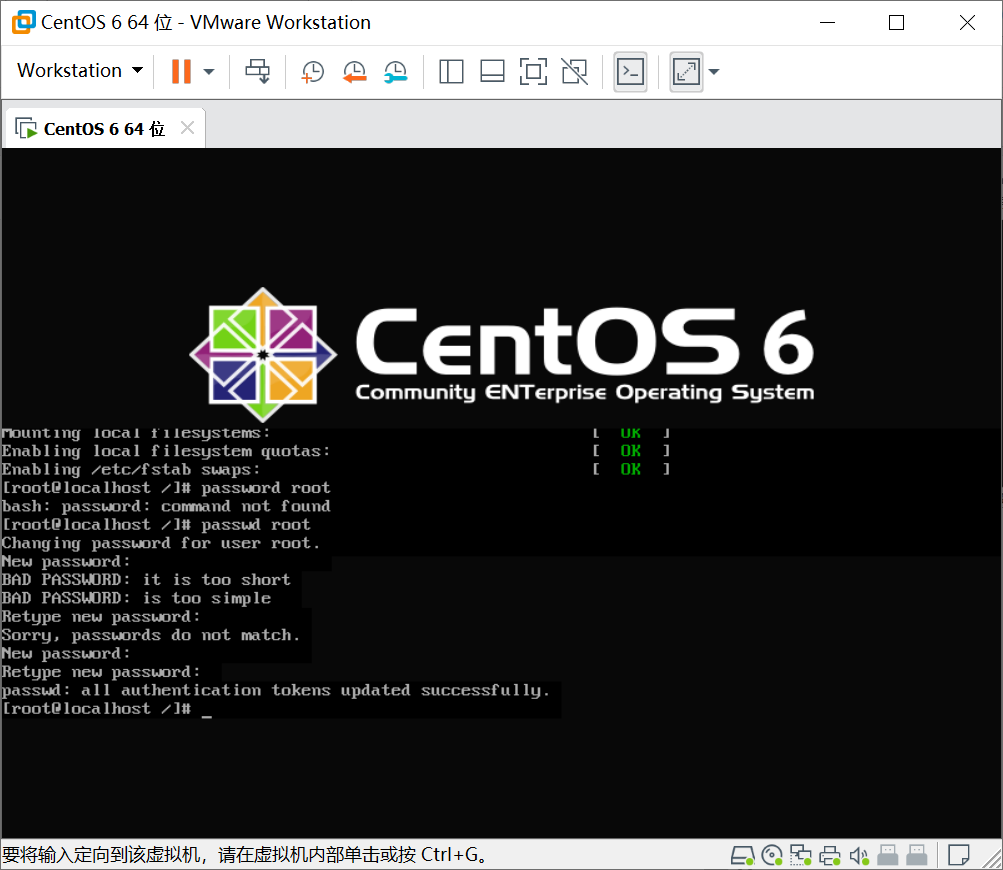Select the CentOS 6 64 位 tab
1003x870 pixels.
tap(100, 127)
